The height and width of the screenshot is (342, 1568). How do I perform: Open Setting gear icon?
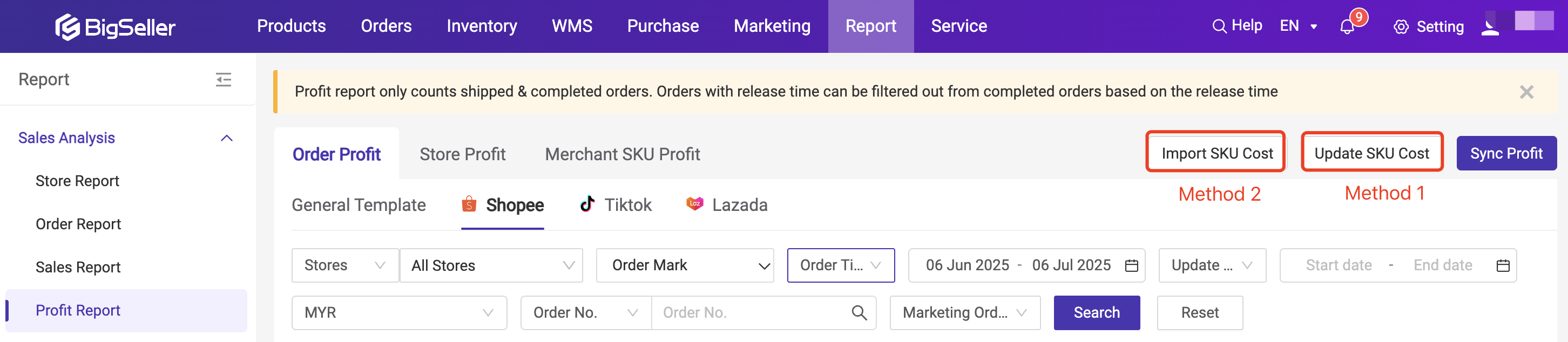[x=1401, y=27]
